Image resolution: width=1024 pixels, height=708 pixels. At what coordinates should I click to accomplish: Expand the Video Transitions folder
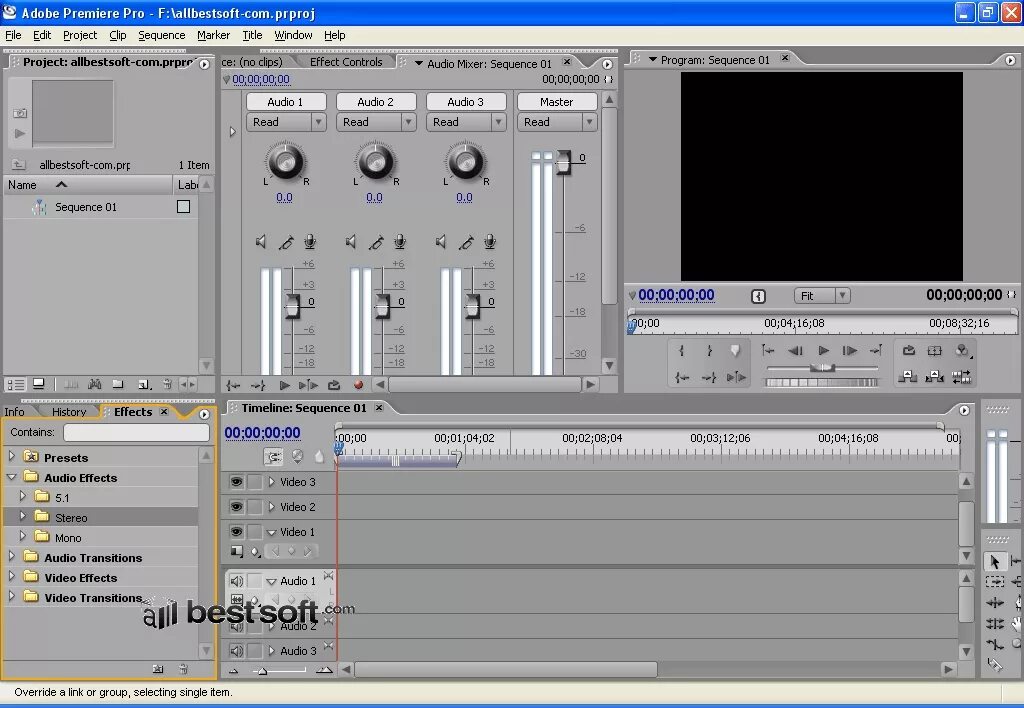pos(12,596)
